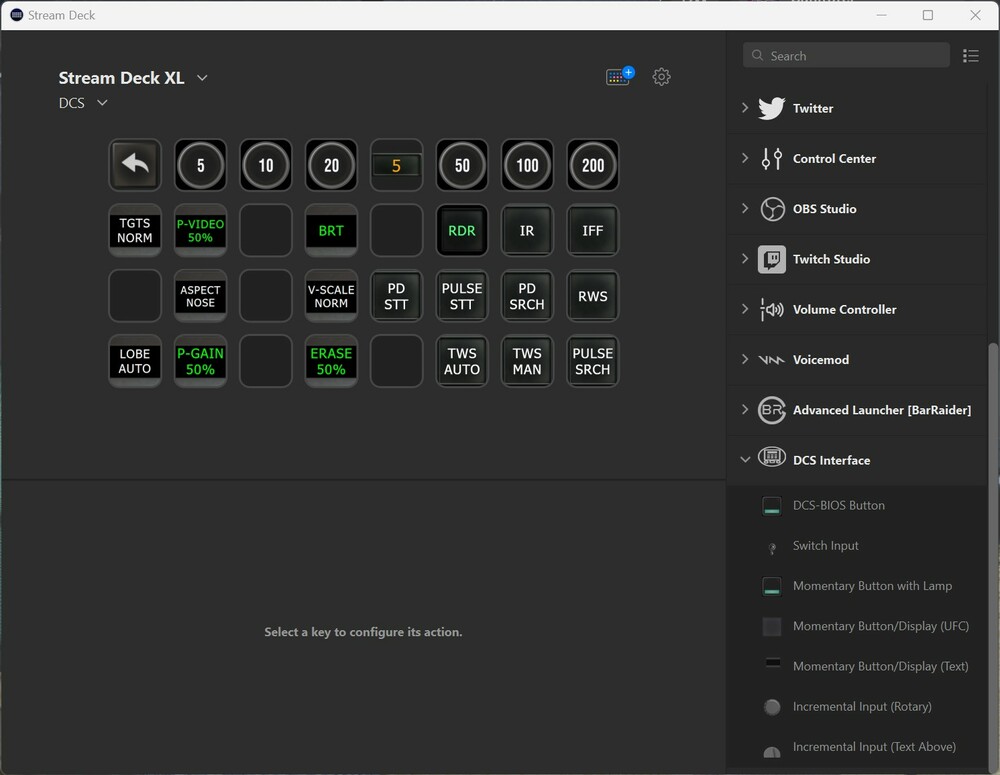The image size is (1000, 775).
Task: Select the IR key
Action: pyautogui.click(x=527, y=230)
